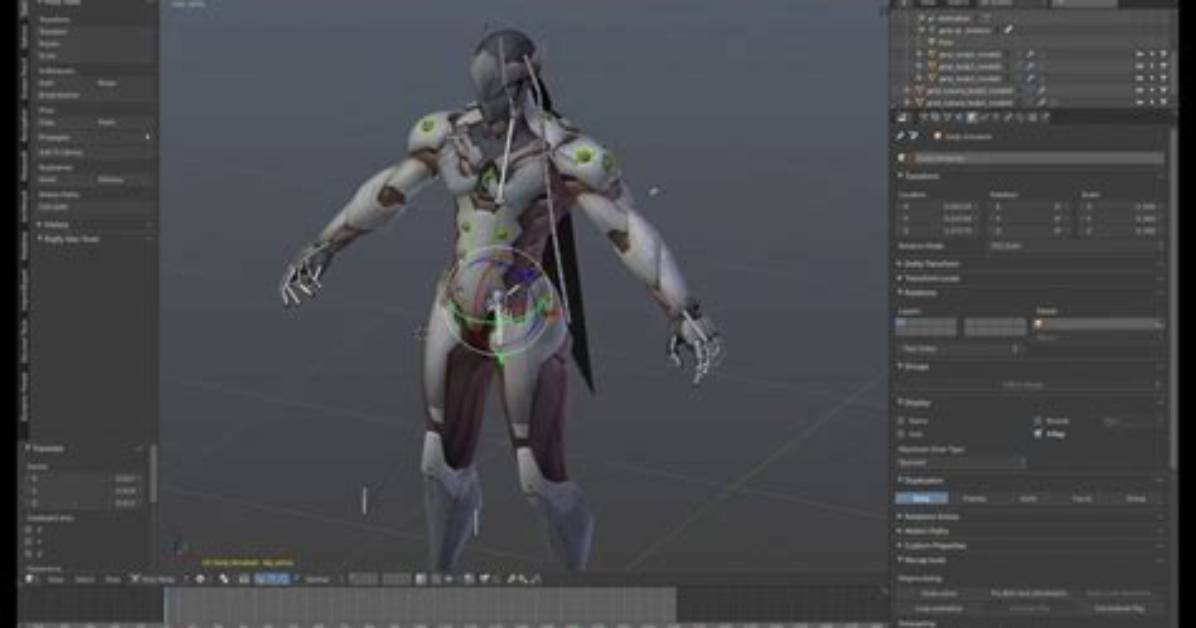1196x628 pixels.
Task: Click the OpenGL render animation icon
Action: click(484, 579)
